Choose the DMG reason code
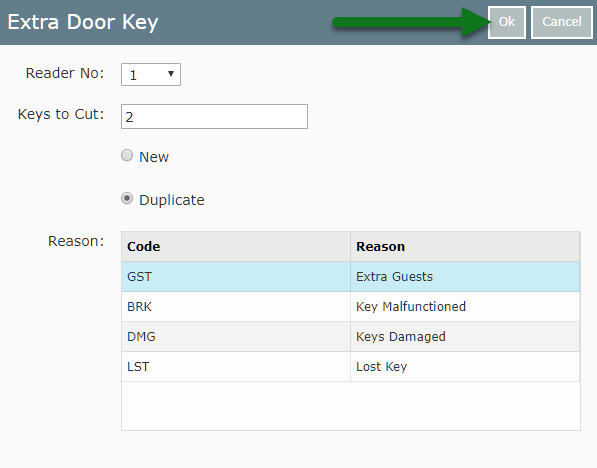The width and height of the screenshot is (597, 468). pyautogui.click(x=141, y=337)
